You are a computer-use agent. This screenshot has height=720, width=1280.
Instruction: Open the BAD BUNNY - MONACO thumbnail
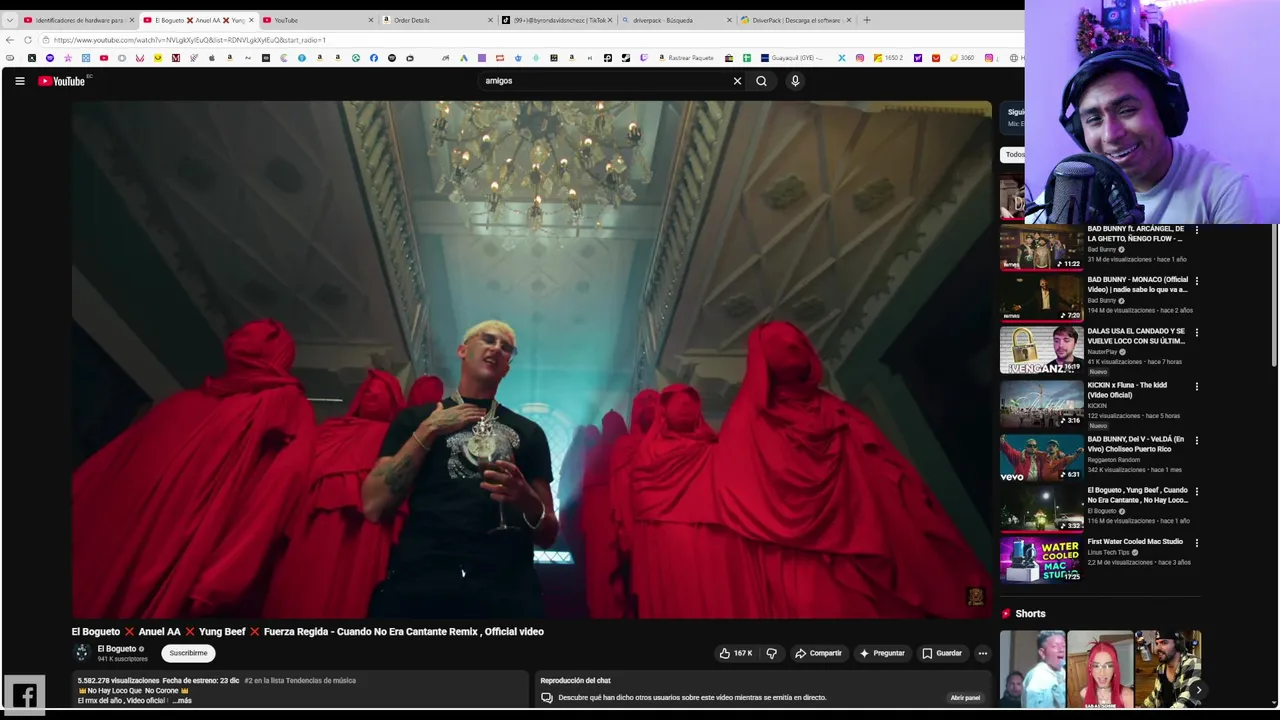coord(1041,298)
